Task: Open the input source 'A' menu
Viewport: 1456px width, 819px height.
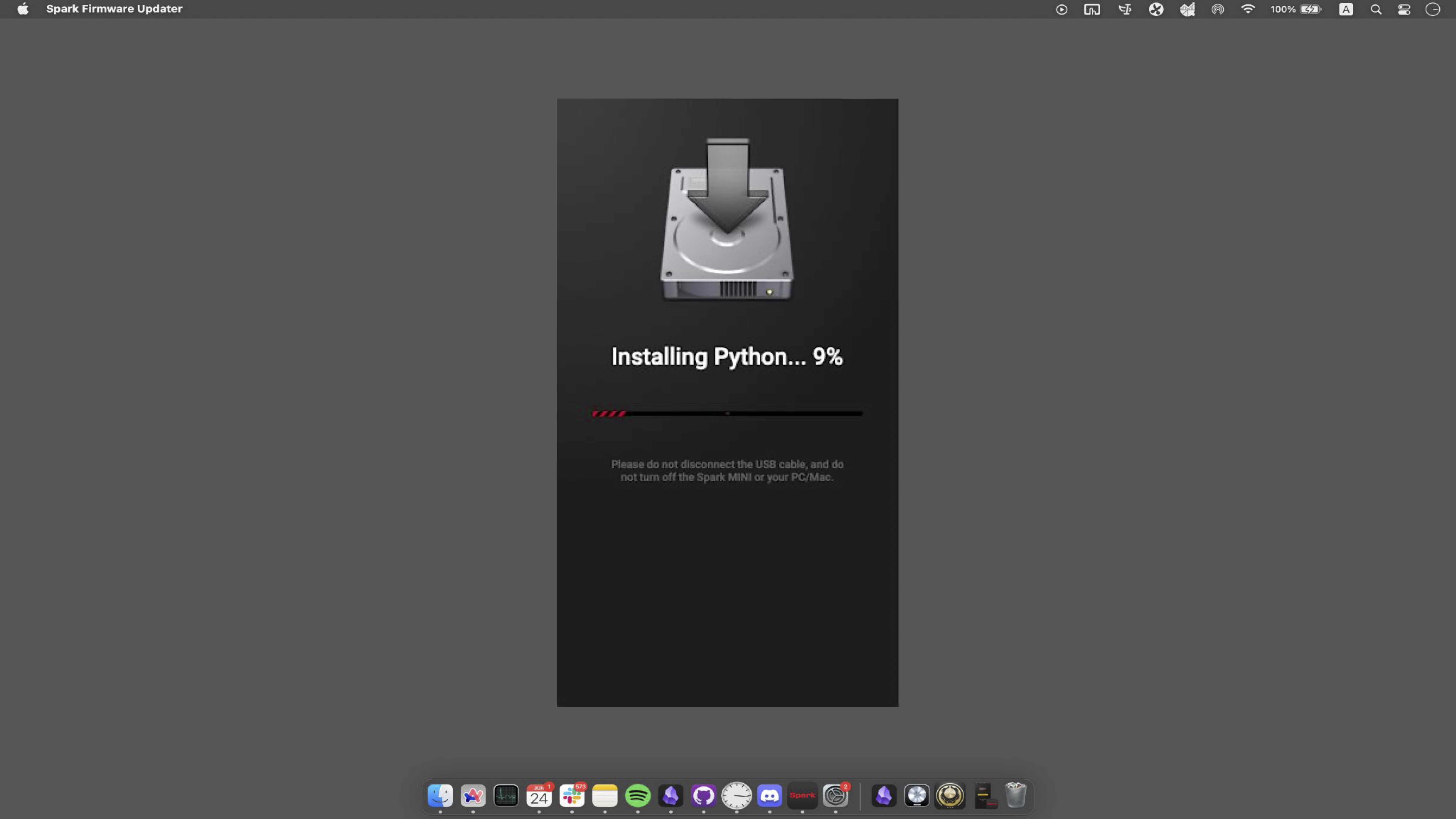Action: click(x=1346, y=10)
